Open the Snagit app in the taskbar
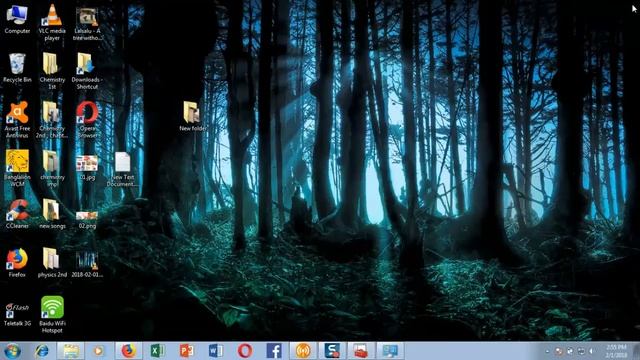 pos(332,351)
